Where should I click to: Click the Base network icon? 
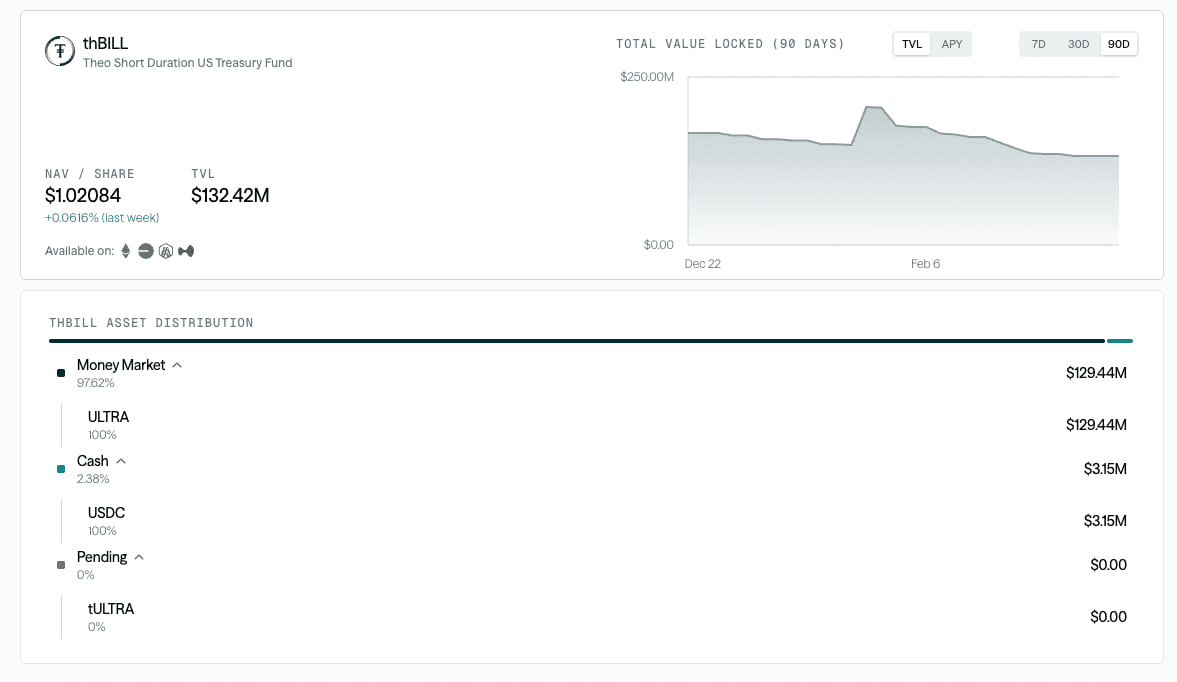coord(146,251)
